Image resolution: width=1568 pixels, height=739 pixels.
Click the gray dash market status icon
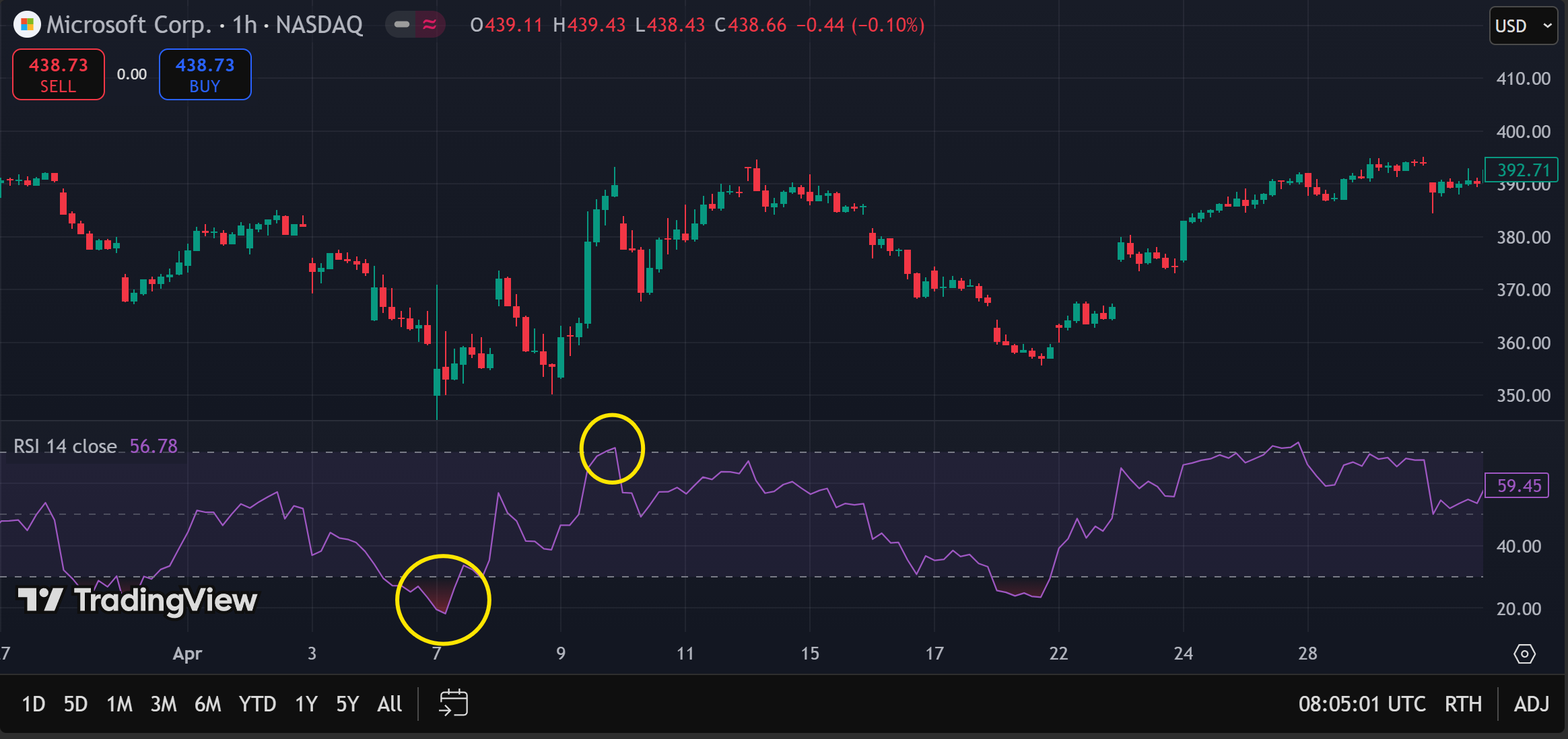pyautogui.click(x=402, y=25)
